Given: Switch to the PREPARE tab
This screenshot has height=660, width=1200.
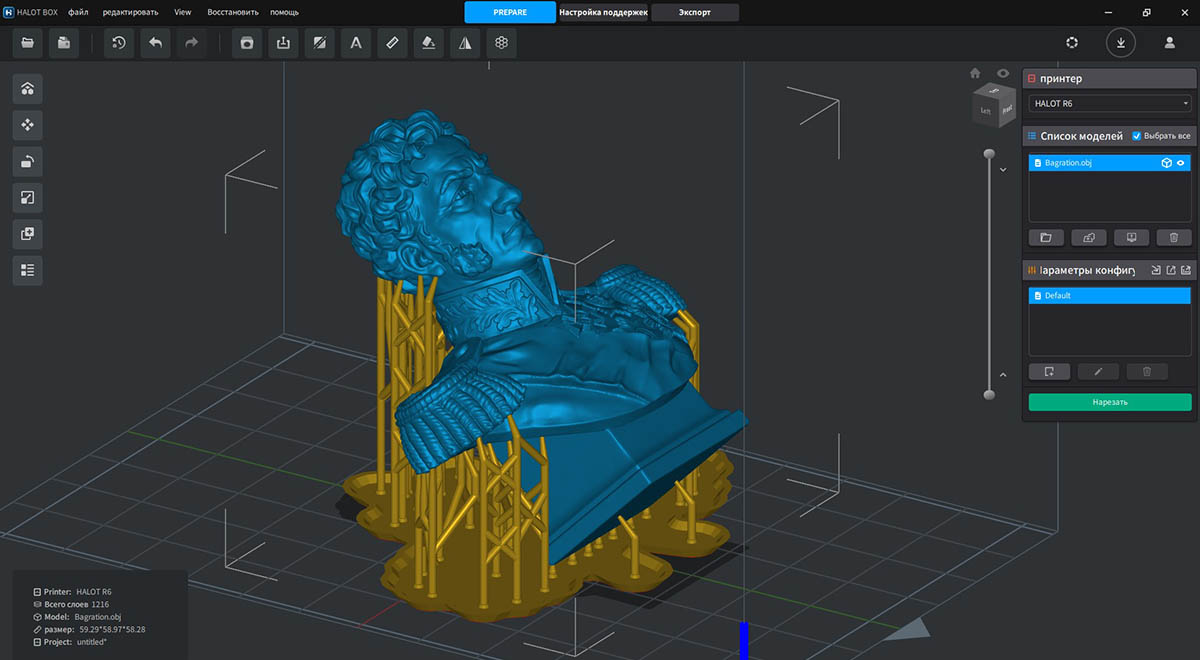Looking at the screenshot, I should point(510,12).
